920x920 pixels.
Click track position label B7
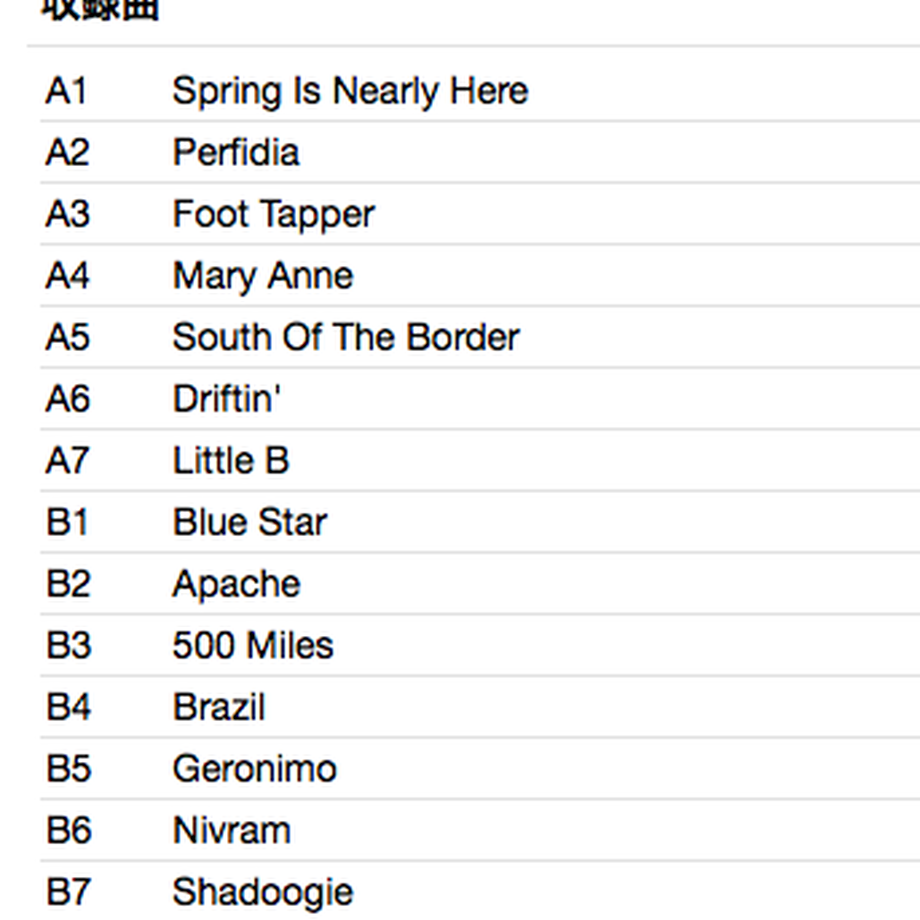68,892
